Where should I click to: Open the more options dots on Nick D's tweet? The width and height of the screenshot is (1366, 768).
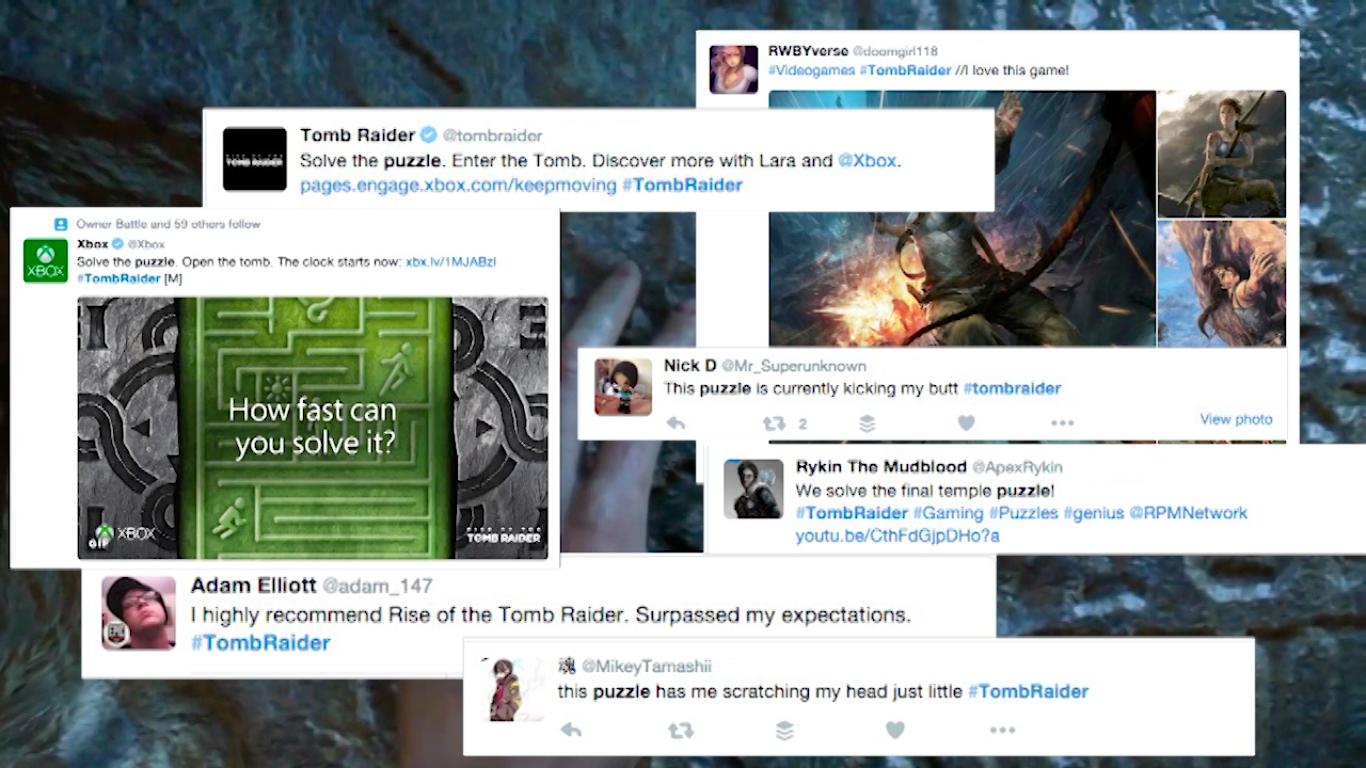coord(1062,424)
